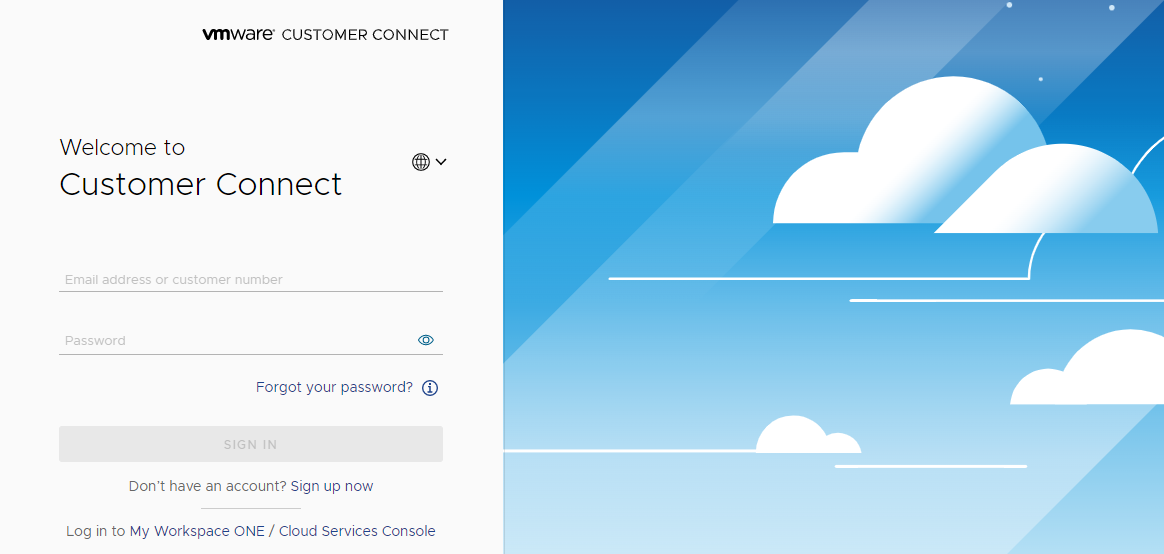
Task: Follow the Sign up now link
Action: pos(332,486)
